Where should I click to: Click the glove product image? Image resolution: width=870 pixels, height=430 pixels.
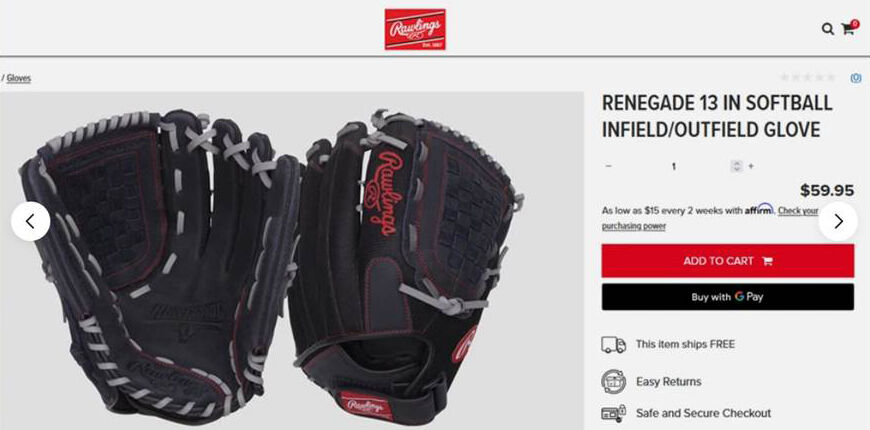(272, 261)
